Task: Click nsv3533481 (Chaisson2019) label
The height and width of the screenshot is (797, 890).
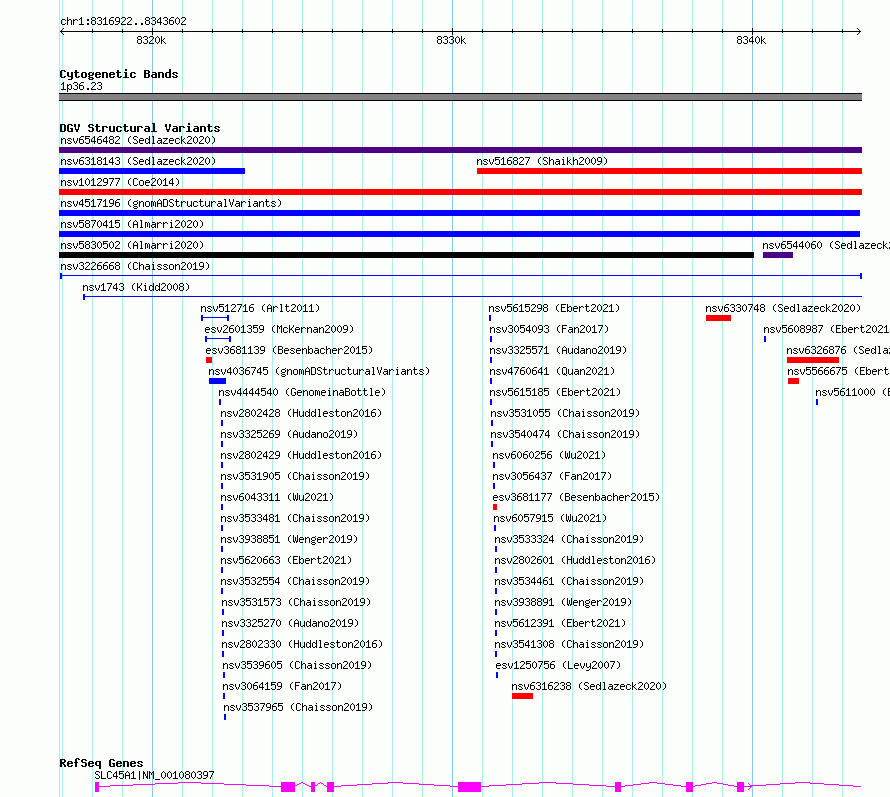Action: point(295,518)
